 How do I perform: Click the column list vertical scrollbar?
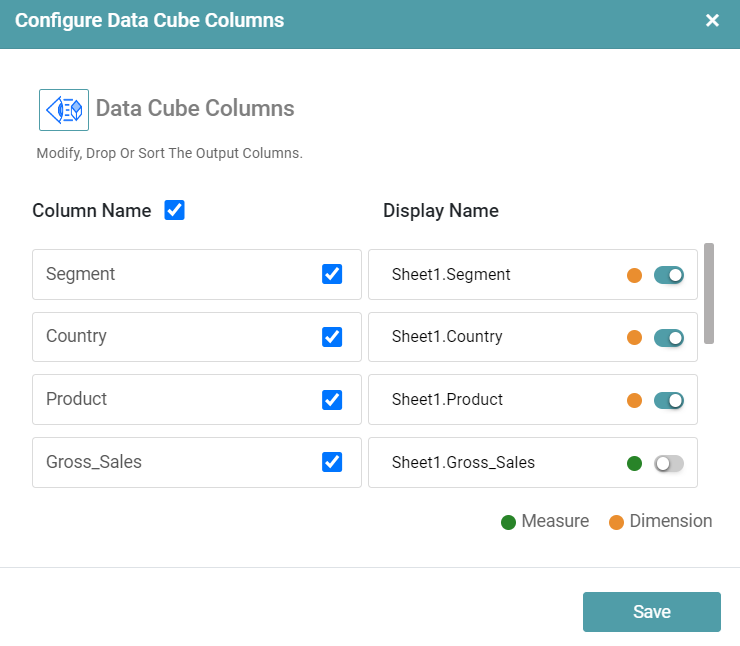click(x=709, y=292)
